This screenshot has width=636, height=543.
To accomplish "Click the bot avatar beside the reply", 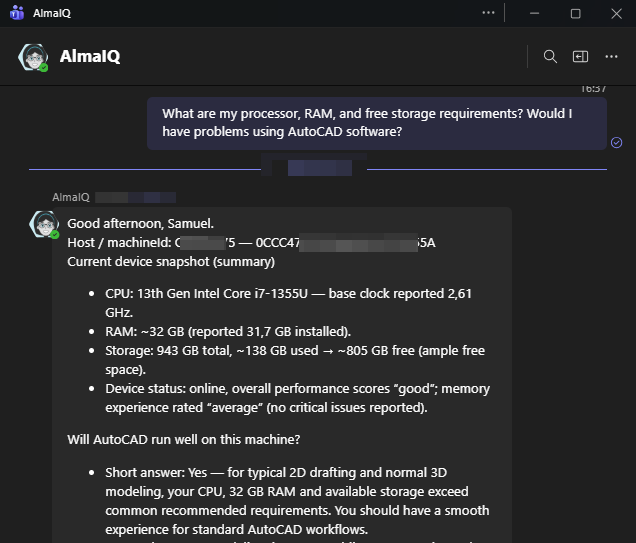I will (x=42, y=225).
